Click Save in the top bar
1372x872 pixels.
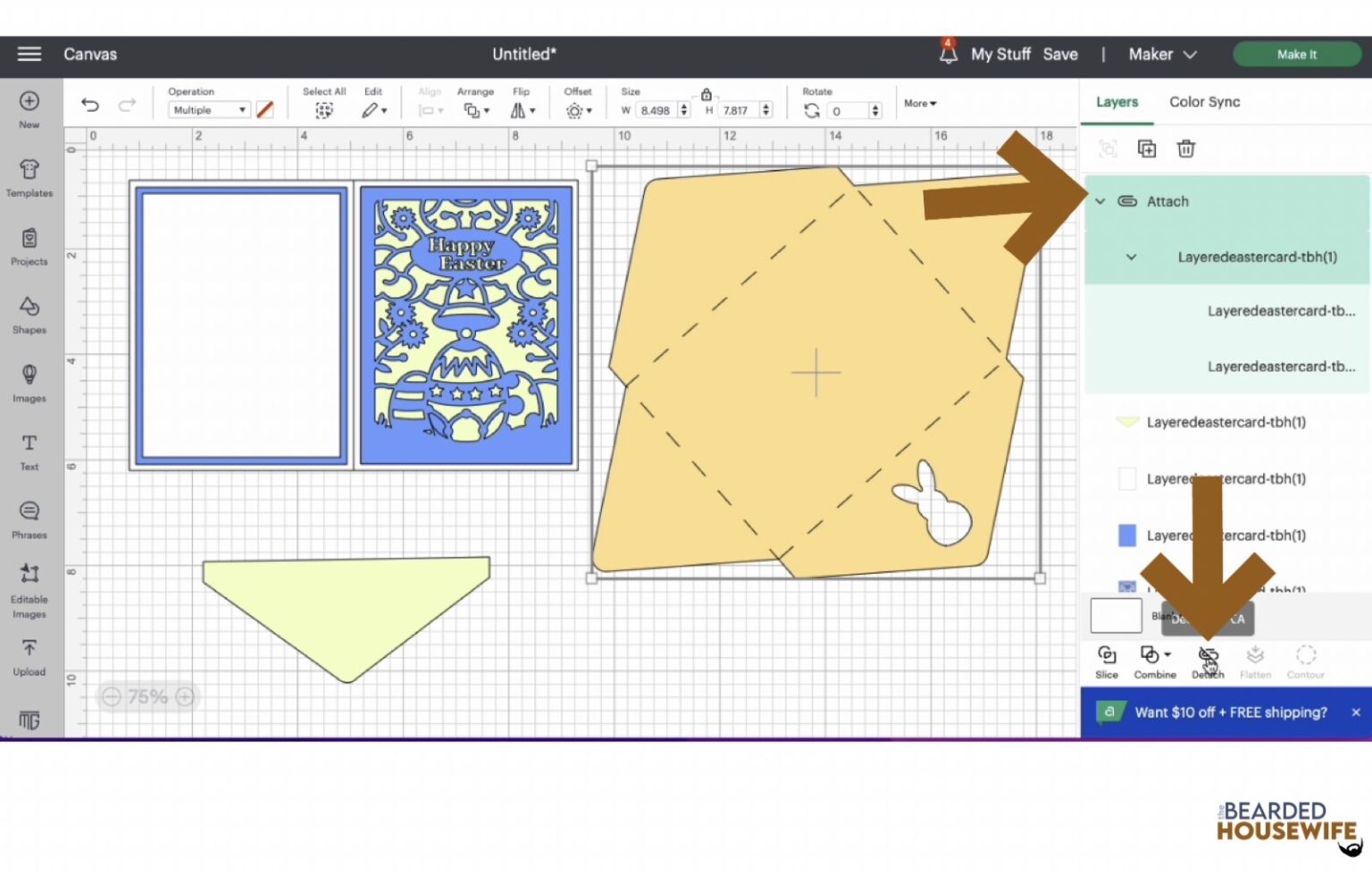click(x=1059, y=54)
